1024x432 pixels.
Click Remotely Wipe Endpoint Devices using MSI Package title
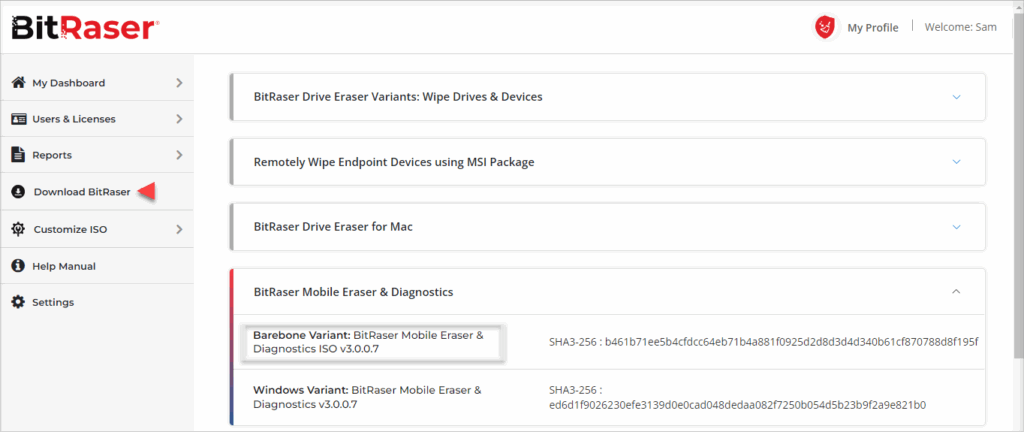pyautogui.click(x=394, y=162)
